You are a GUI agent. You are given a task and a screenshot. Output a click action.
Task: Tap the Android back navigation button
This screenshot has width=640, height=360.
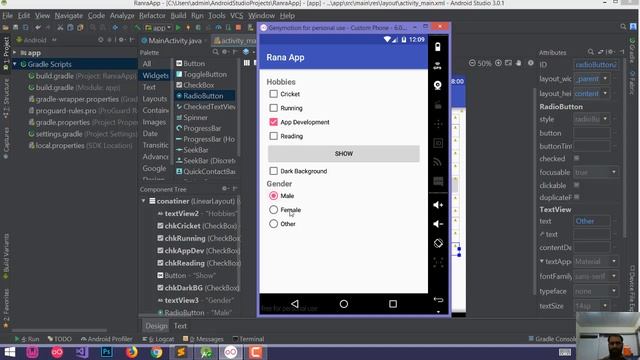click(x=295, y=304)
